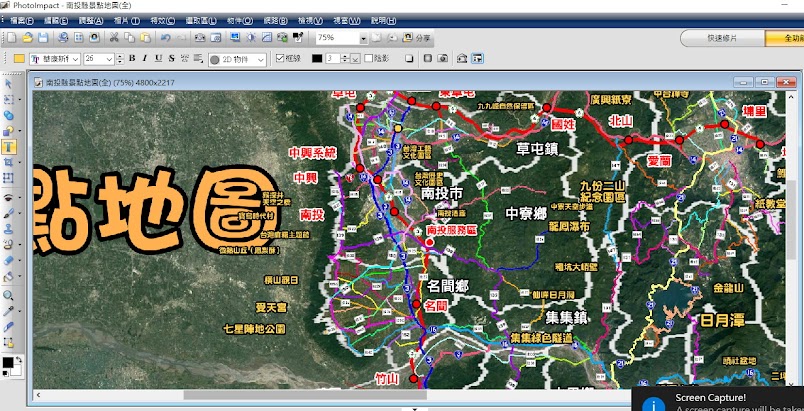Enable the 陰影 shadow checkbox
Viewport: 804px width, 411px height.
[x=368, y=58]
